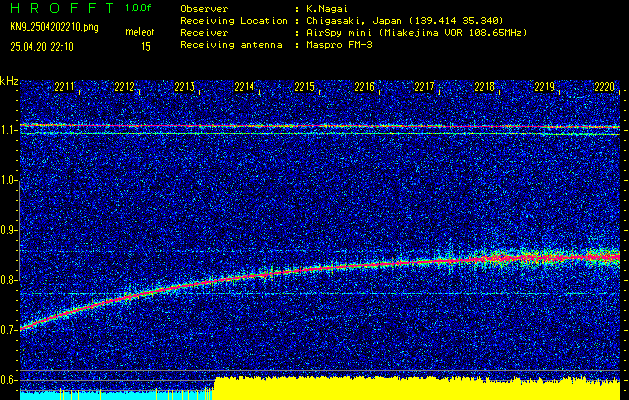This screenshot has height=400, width=629.
Task: Click the Receiving Location label
Action: (234, 21)
